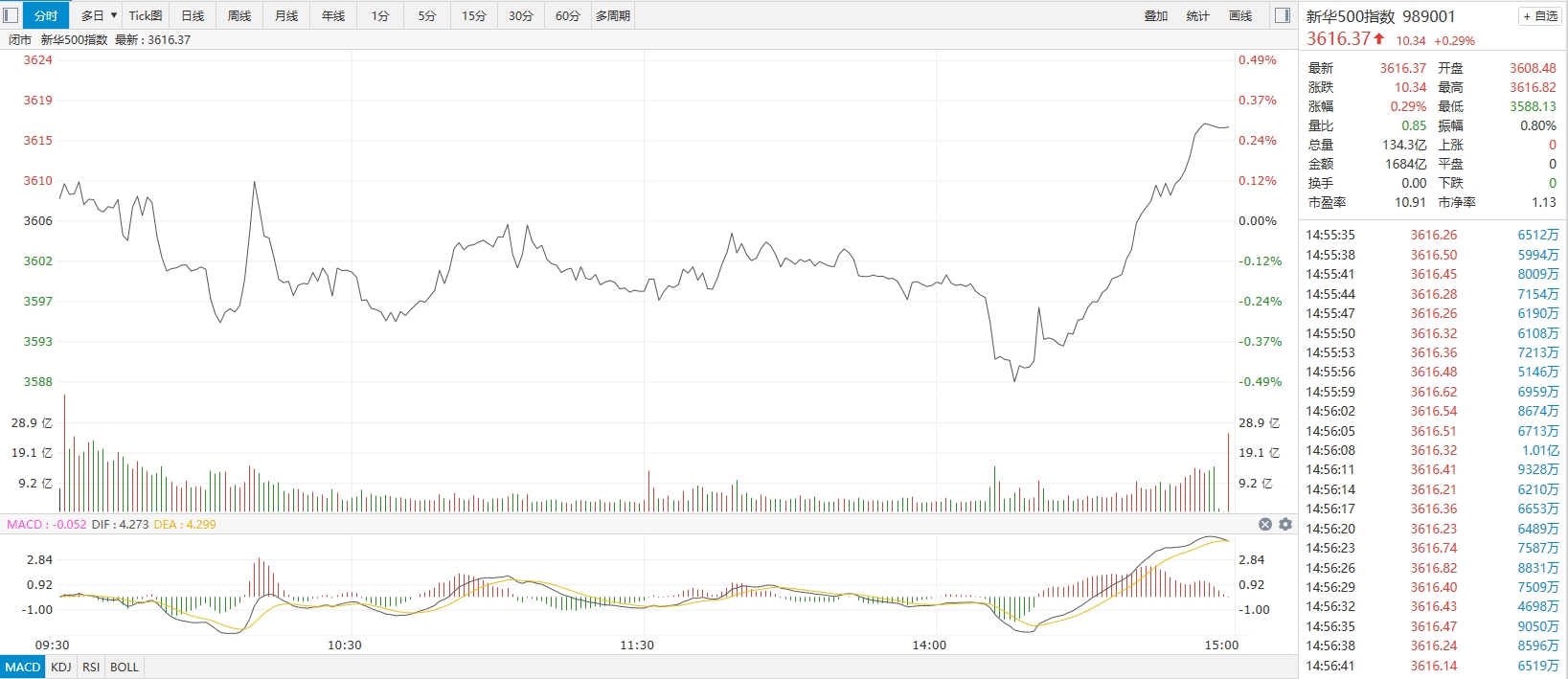Click the 叠加 overlay button

pos(1156,15)
